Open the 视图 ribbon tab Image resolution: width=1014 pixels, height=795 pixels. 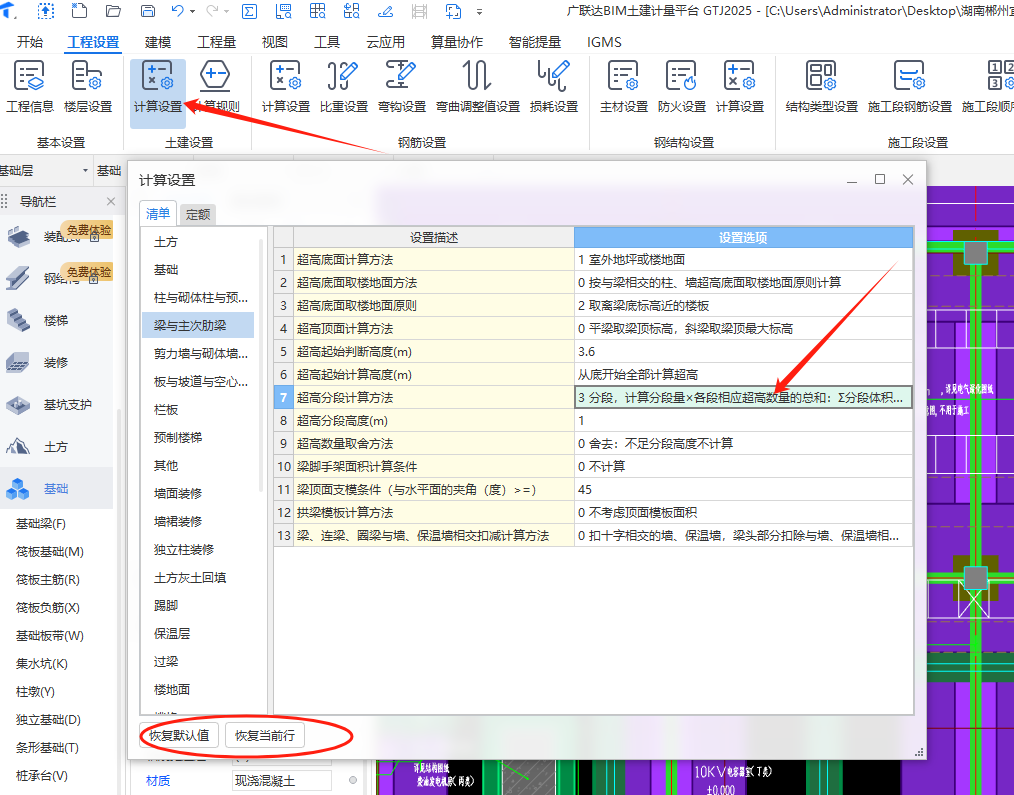click(x=274, y=42)
